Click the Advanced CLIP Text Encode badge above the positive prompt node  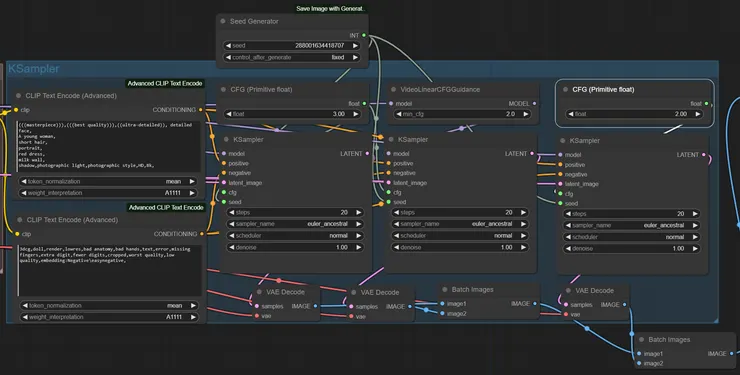165,83
